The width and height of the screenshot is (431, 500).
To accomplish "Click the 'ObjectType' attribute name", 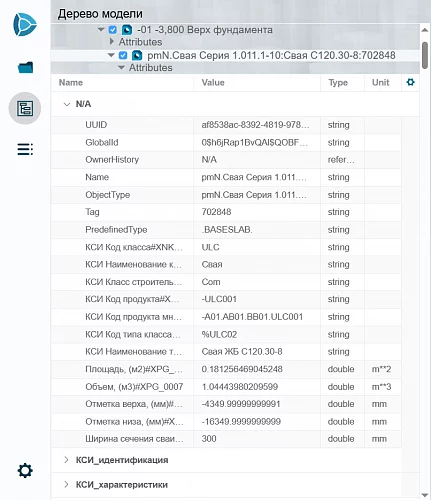I will pyautogui.click(x=107, y=195).
